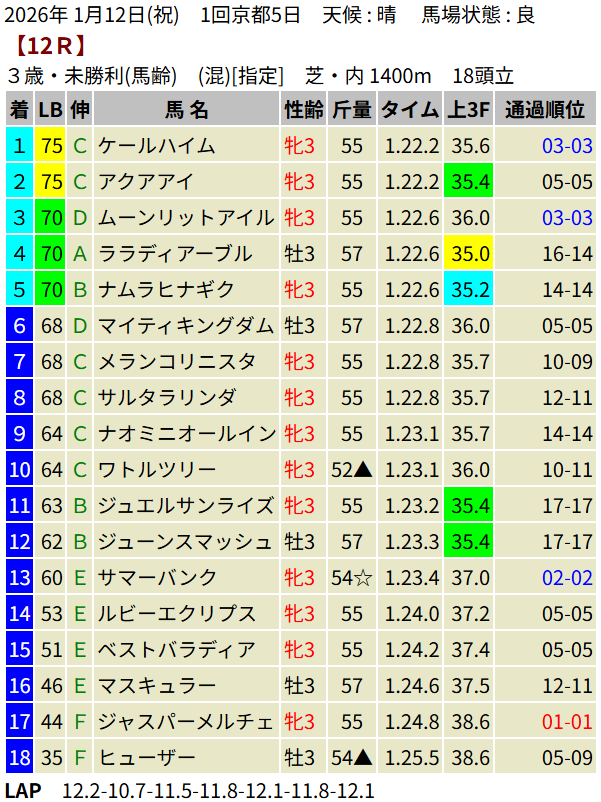Click the cyan-highlighted 35.2 last-3F cell
The width and height of the screenshot is (601, 802).
tap(470, 290)
